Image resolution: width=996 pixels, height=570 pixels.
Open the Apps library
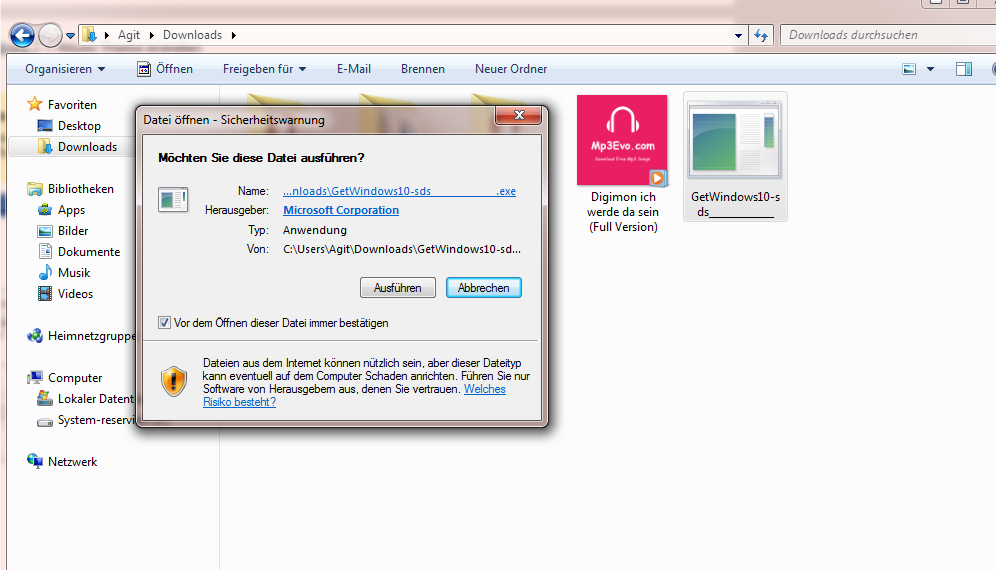71,210
